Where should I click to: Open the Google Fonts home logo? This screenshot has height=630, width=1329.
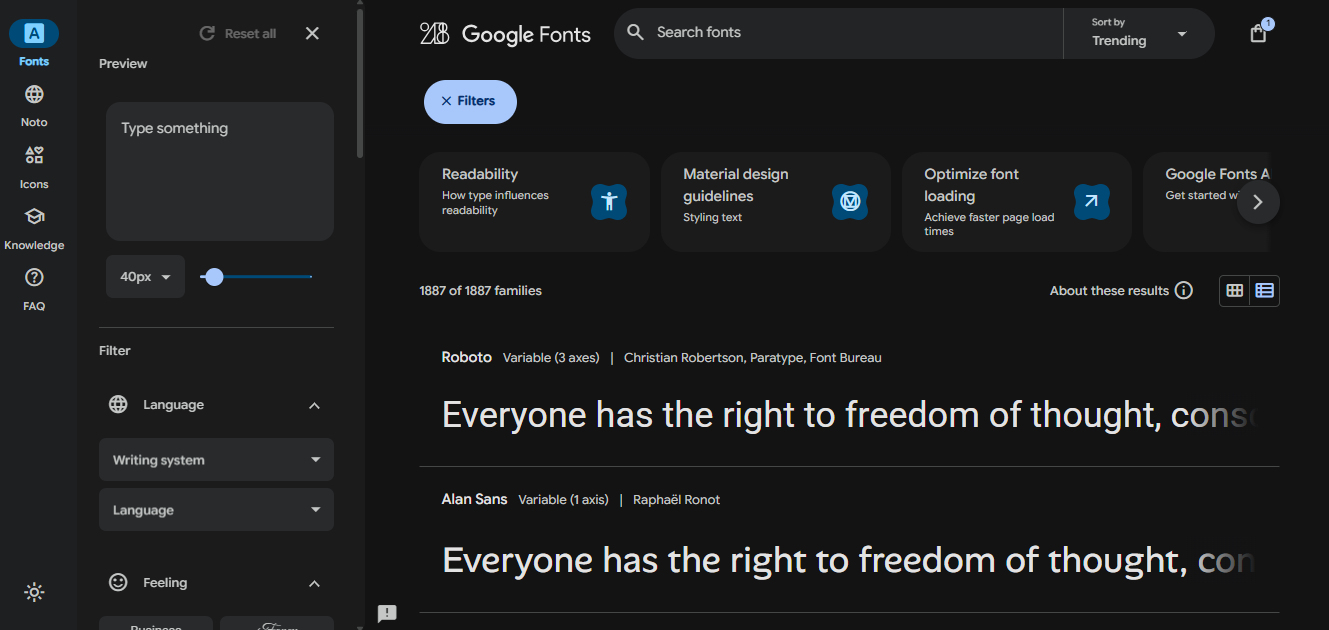505,33
